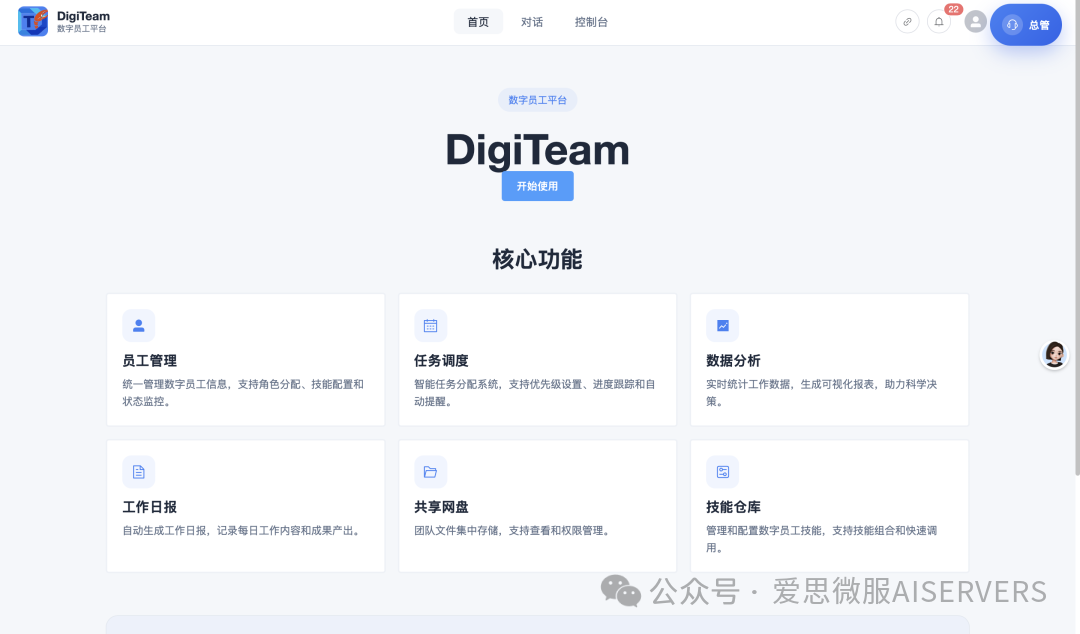1080x634 pixels.
Task: Select the 共享网盘 card title
Action: [442, 507]
